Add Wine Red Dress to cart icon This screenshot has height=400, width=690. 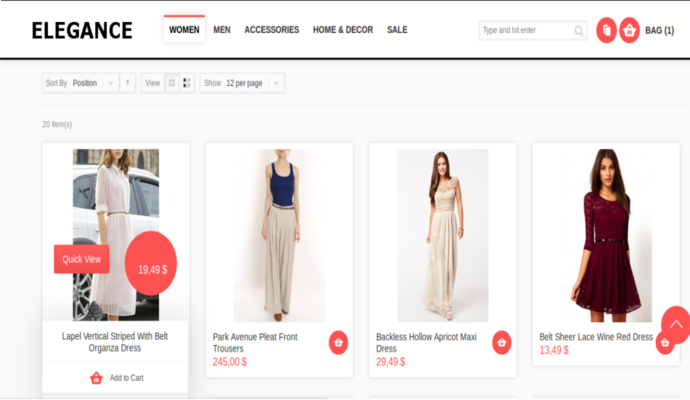665,342
